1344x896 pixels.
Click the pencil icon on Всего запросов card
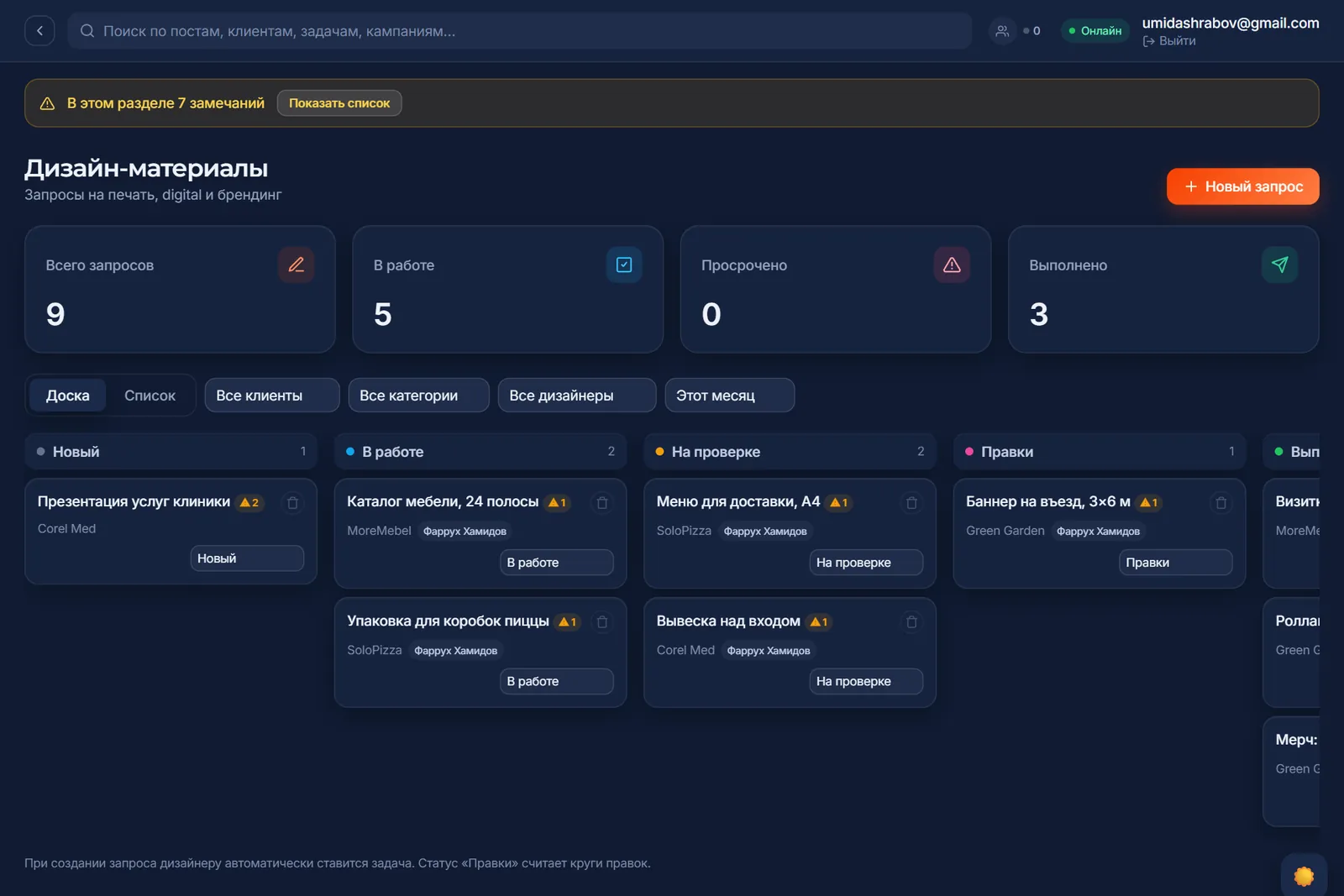click(297, 265)
